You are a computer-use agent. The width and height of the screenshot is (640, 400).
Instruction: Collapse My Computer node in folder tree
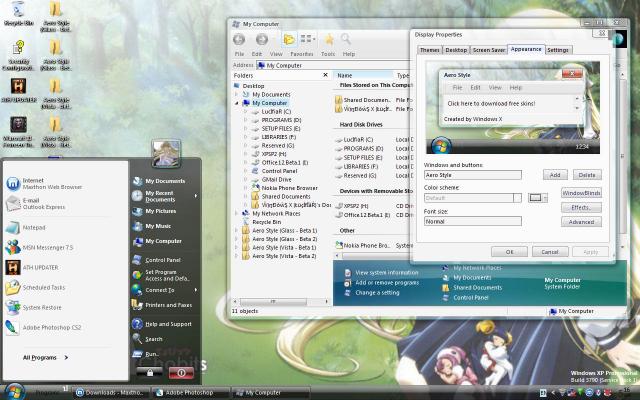[237, 103]
